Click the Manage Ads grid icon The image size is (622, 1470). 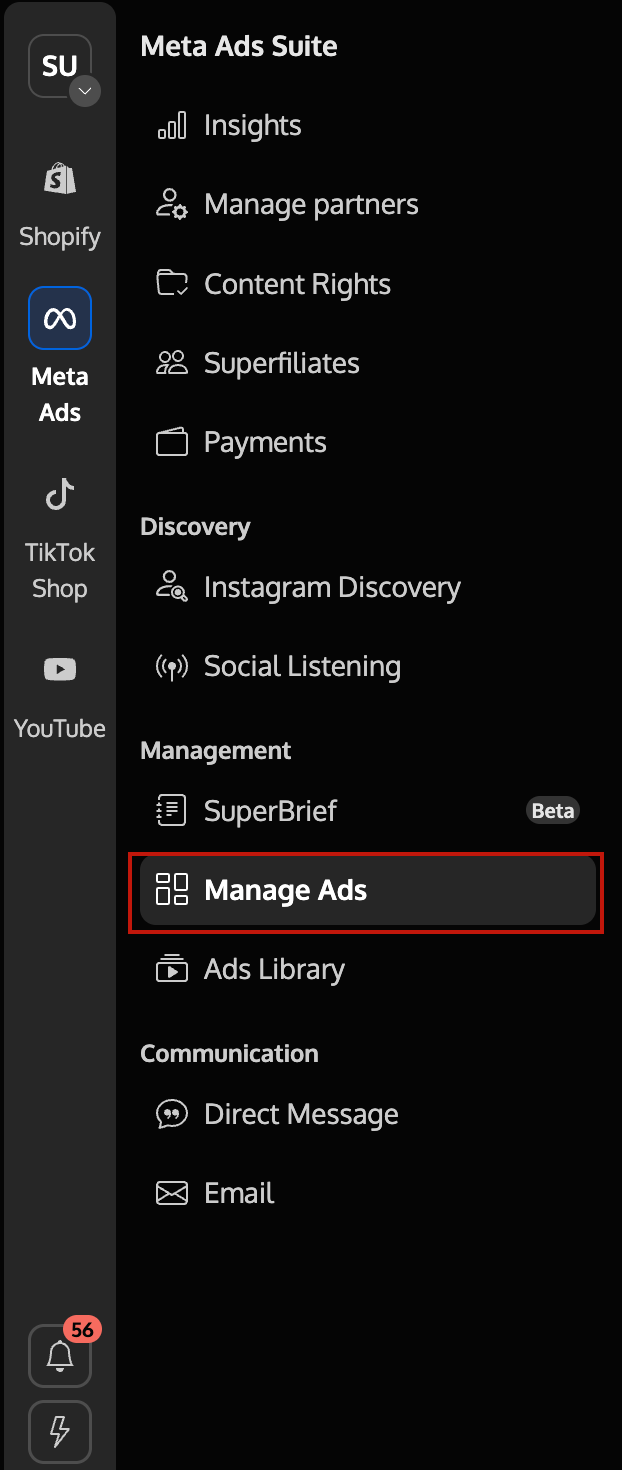(x=172, y=889)
